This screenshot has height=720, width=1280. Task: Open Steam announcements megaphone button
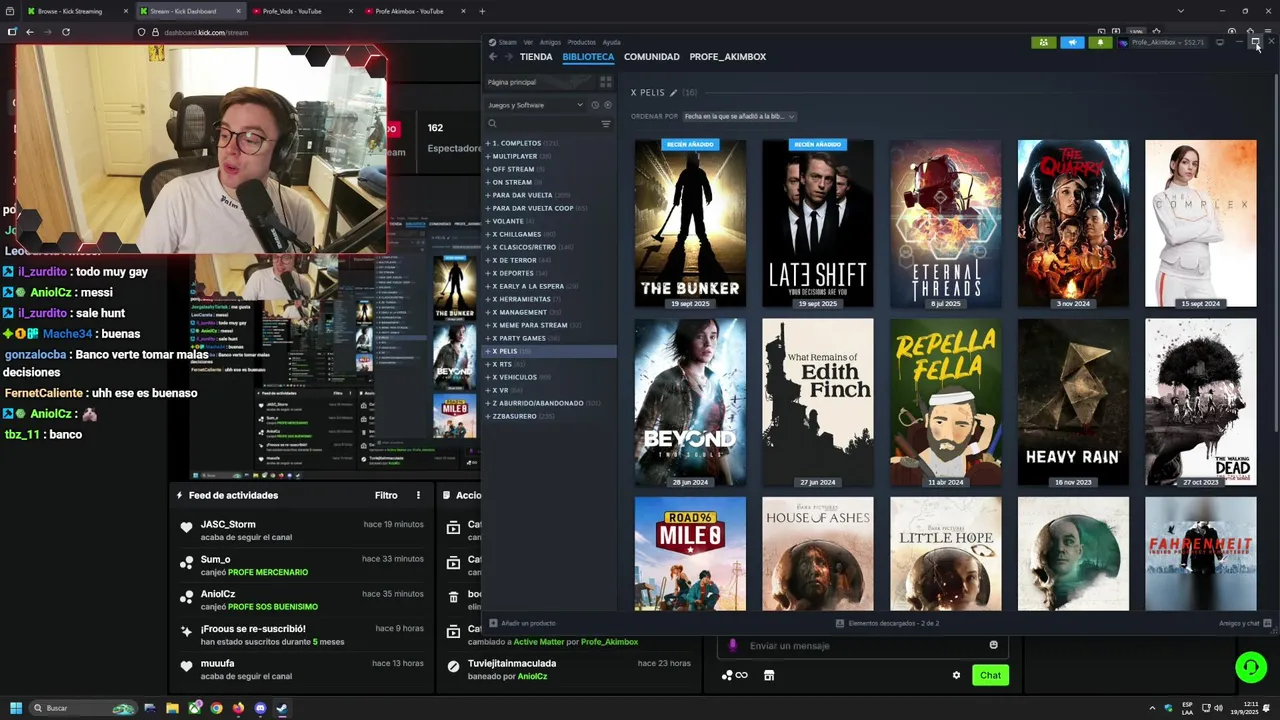pos(1072,43)
